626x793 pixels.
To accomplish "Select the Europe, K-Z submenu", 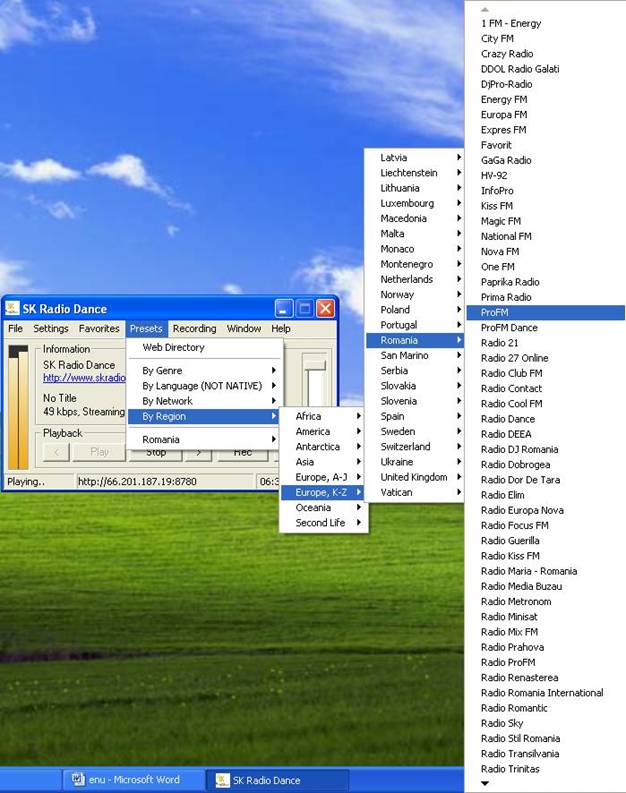I will tap(323, 492).
